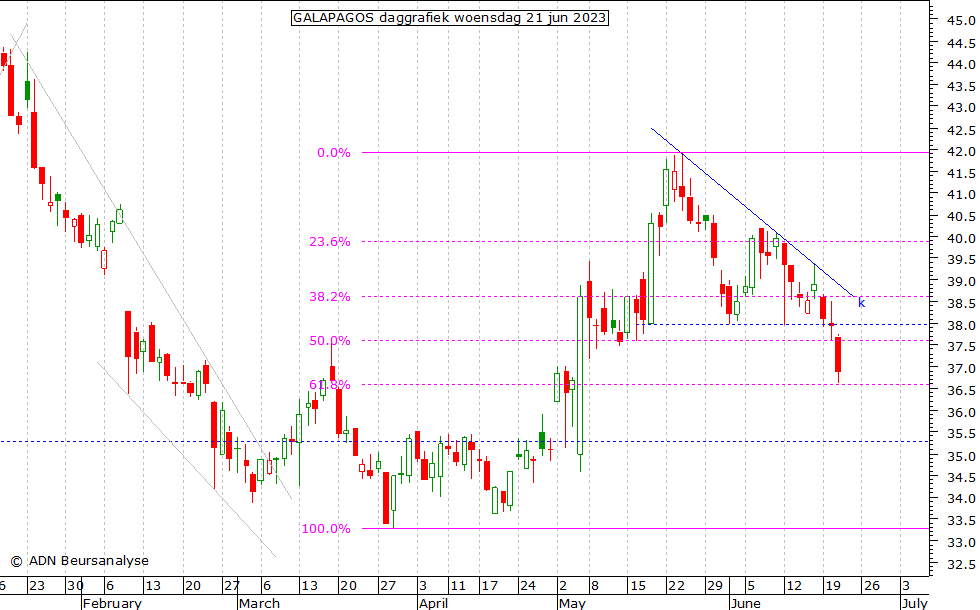Select the '38.2%' Fibonacci level label

point(330,296)
